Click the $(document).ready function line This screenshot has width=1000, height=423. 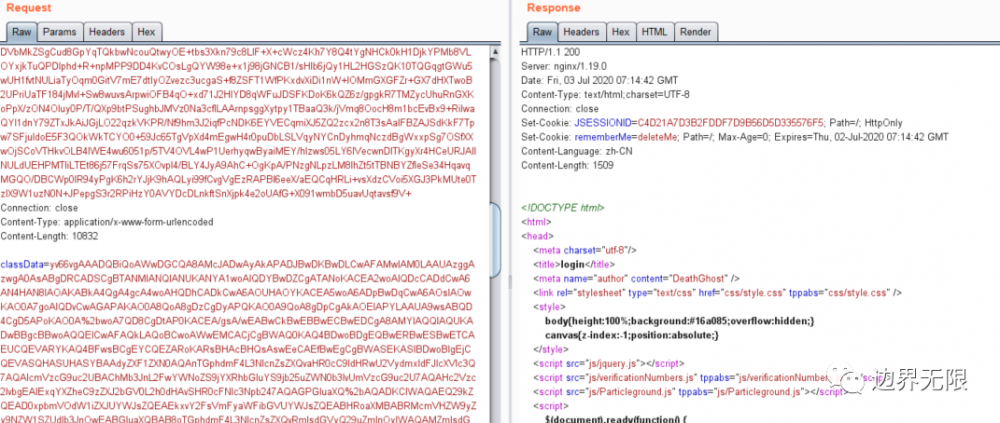pos(616,419)
